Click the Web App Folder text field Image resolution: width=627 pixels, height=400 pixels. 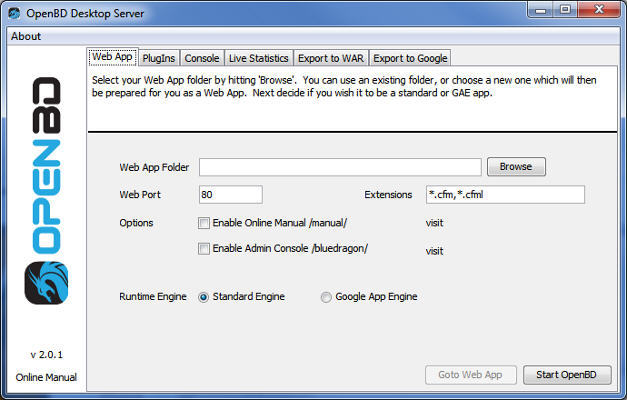pos(340,167)
